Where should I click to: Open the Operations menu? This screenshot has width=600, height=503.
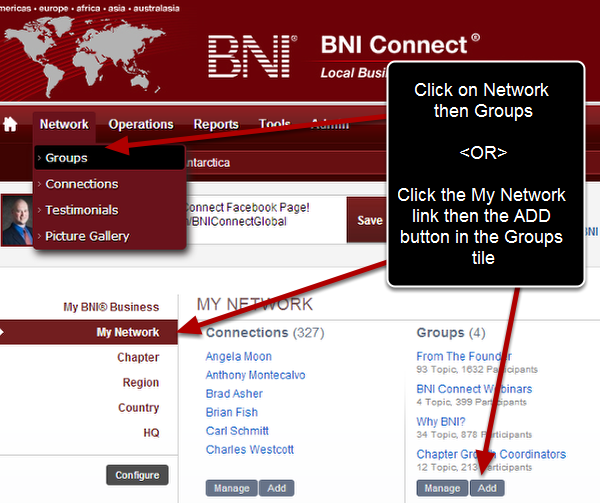(x=141, y=125)
